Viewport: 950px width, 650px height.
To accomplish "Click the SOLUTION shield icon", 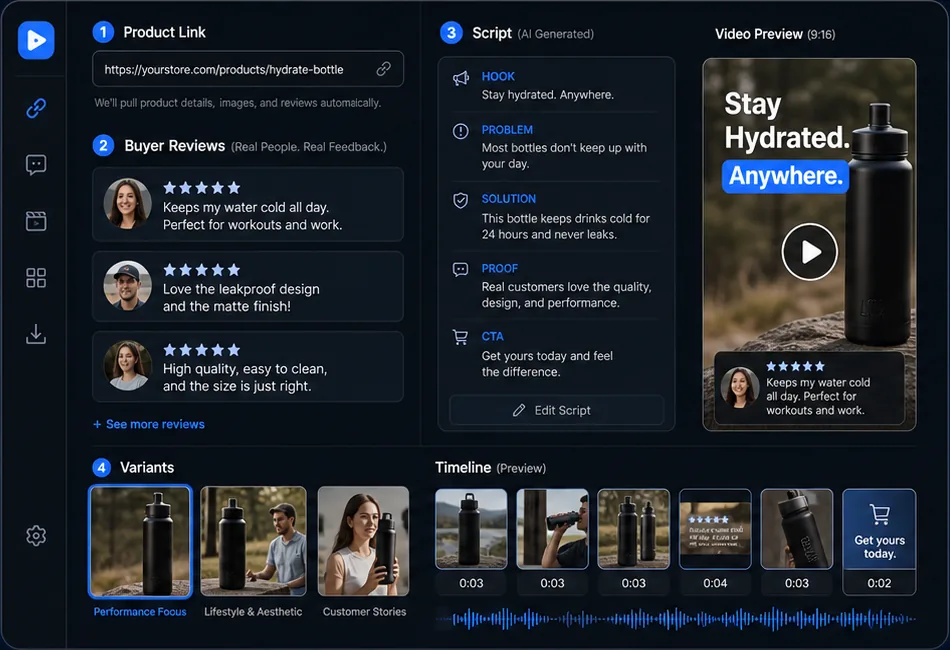I will [x=460, y=201].
